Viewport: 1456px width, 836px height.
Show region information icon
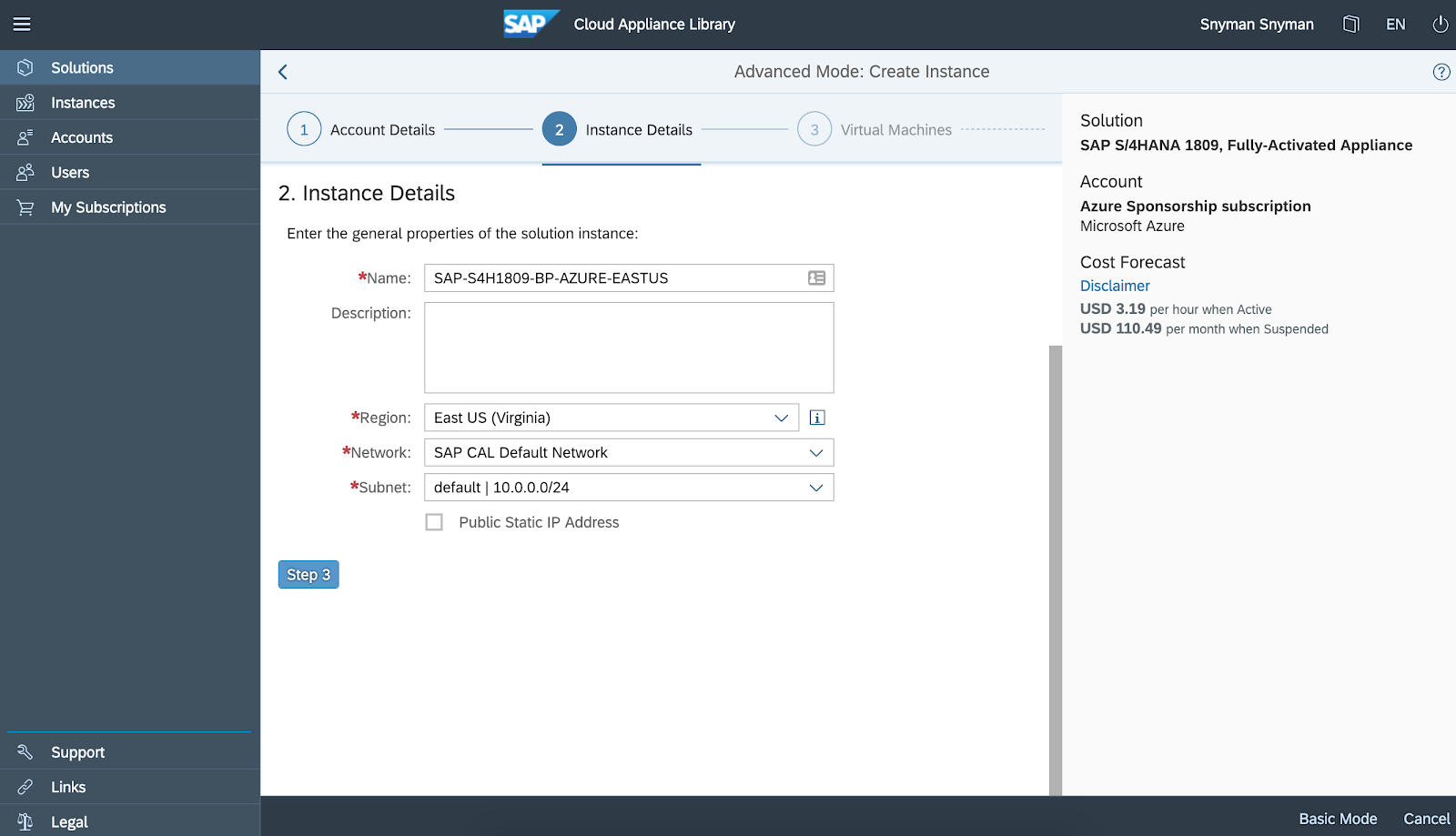pos(817,418)
